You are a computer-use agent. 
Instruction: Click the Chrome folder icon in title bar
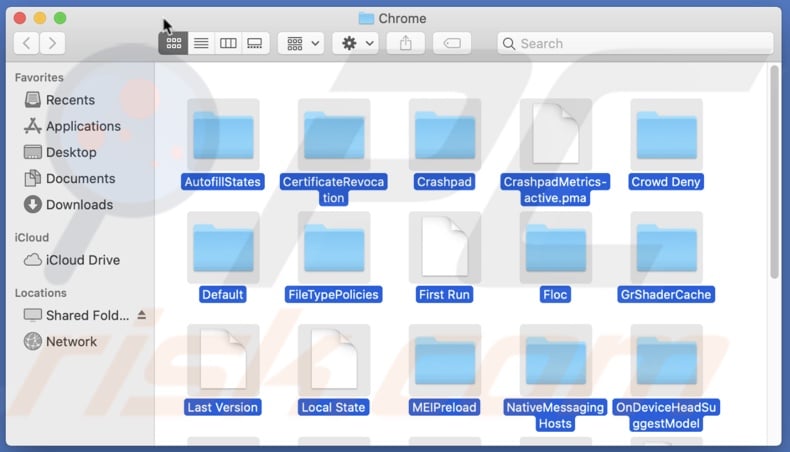coord(366,19)
